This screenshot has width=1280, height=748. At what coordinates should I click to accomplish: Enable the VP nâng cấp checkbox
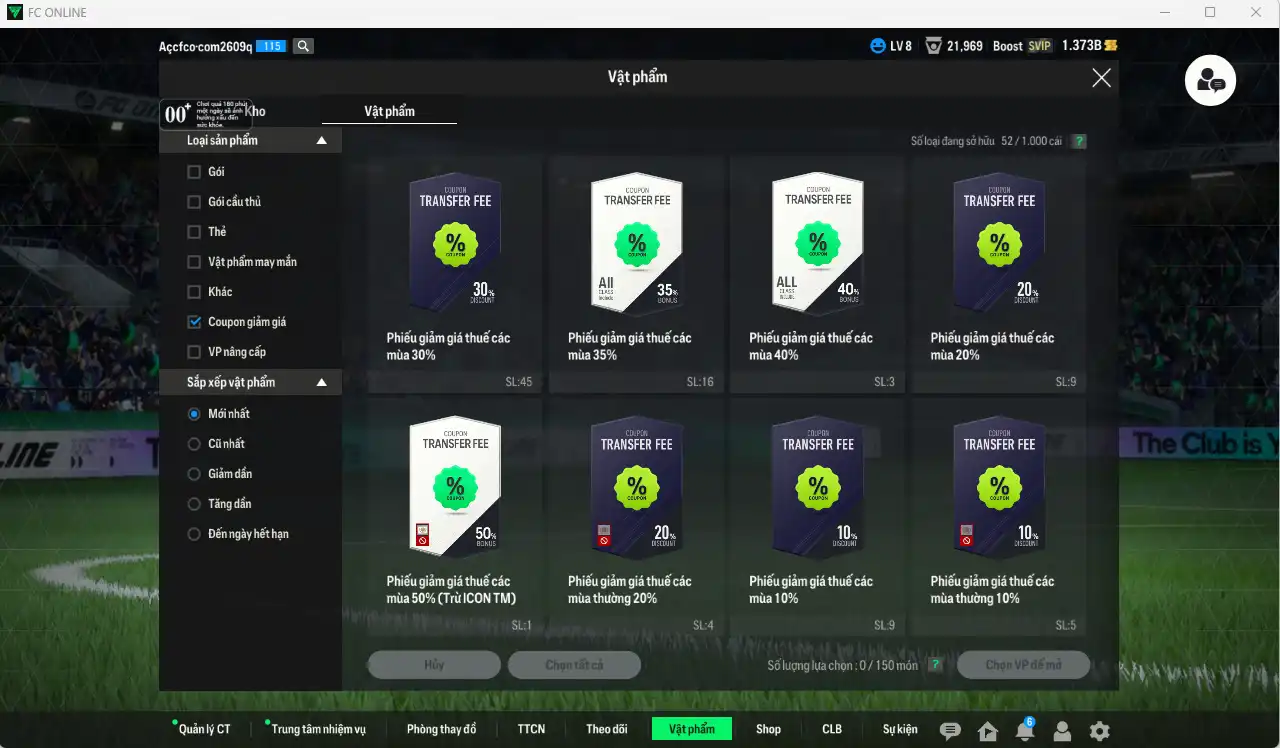tap(194, 352)
